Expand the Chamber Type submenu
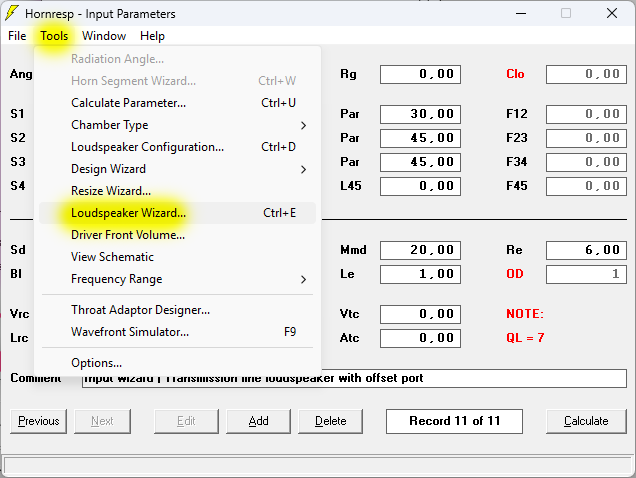Screen dimensions: 636x478 (x=177, y=125)
